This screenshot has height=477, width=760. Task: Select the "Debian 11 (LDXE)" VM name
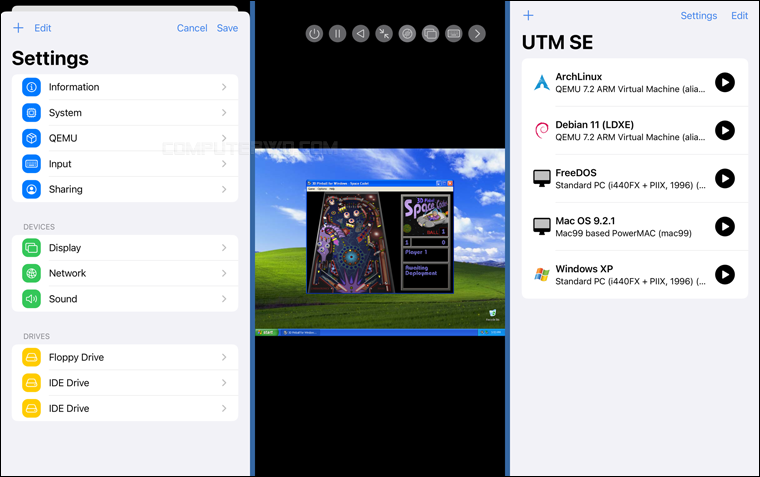594,125
